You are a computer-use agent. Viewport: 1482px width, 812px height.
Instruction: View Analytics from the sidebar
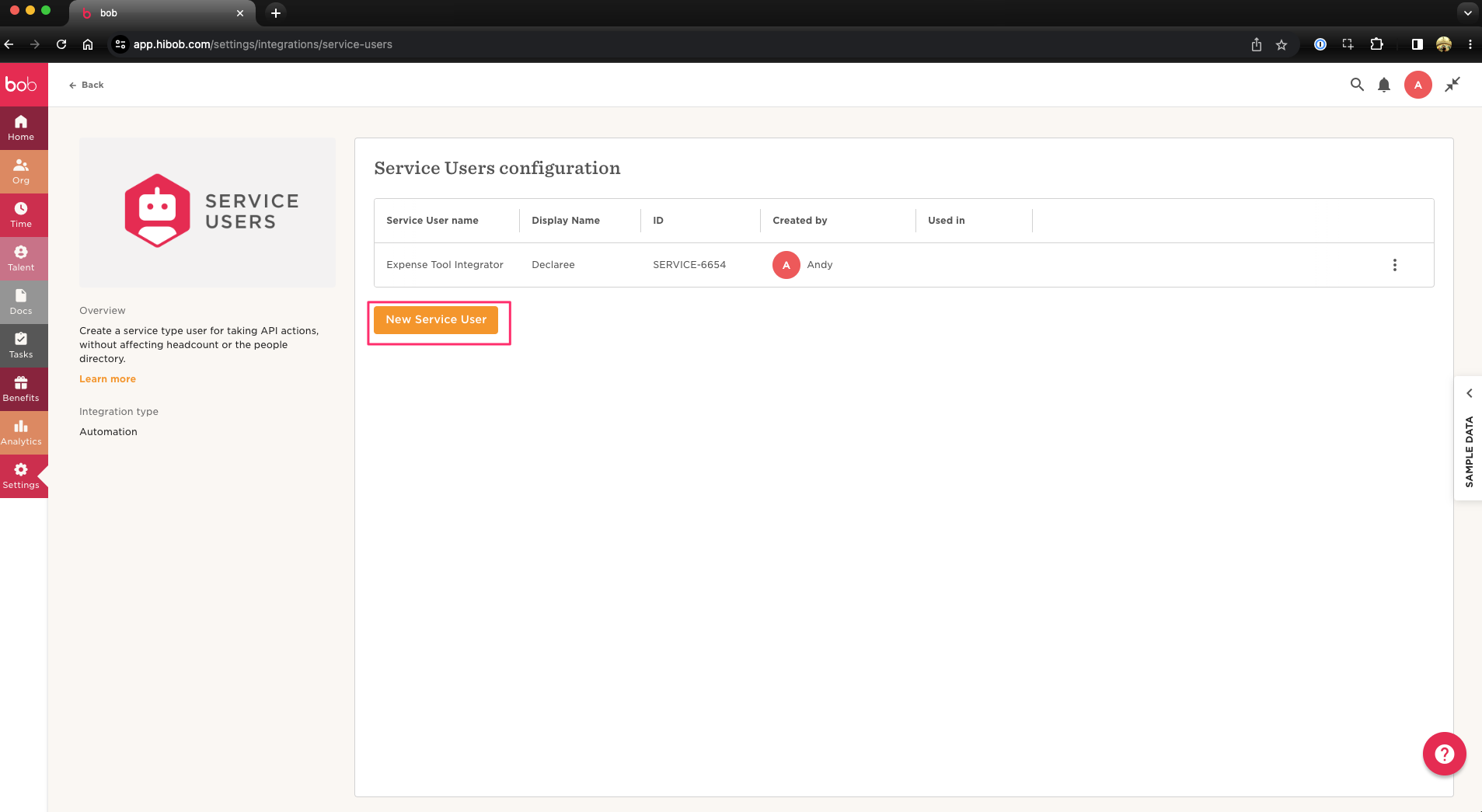click(x=21, y=432)
